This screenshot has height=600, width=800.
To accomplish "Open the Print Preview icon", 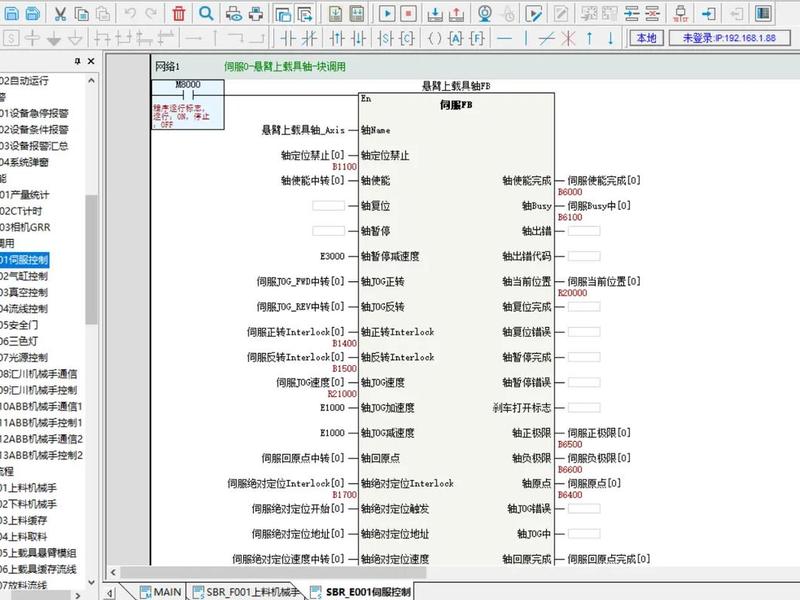I will coord(234,14).
